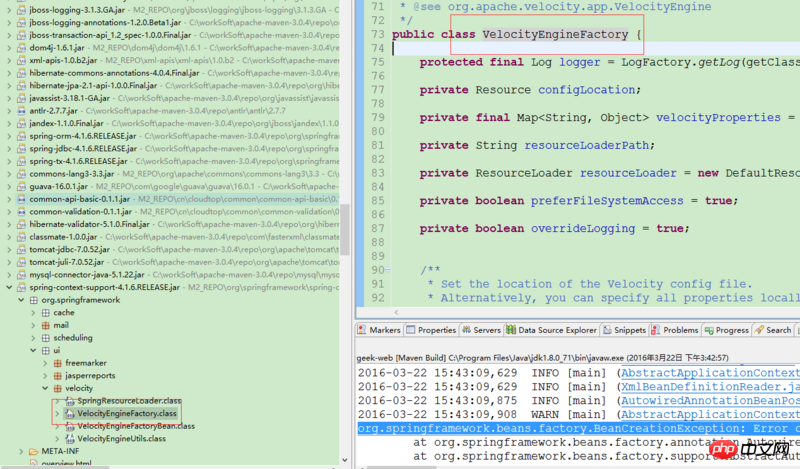The width and height of the screenshot is (800, 469).
Task: Fold the Javadoc comment at line 90
Action: coord(388,269)
